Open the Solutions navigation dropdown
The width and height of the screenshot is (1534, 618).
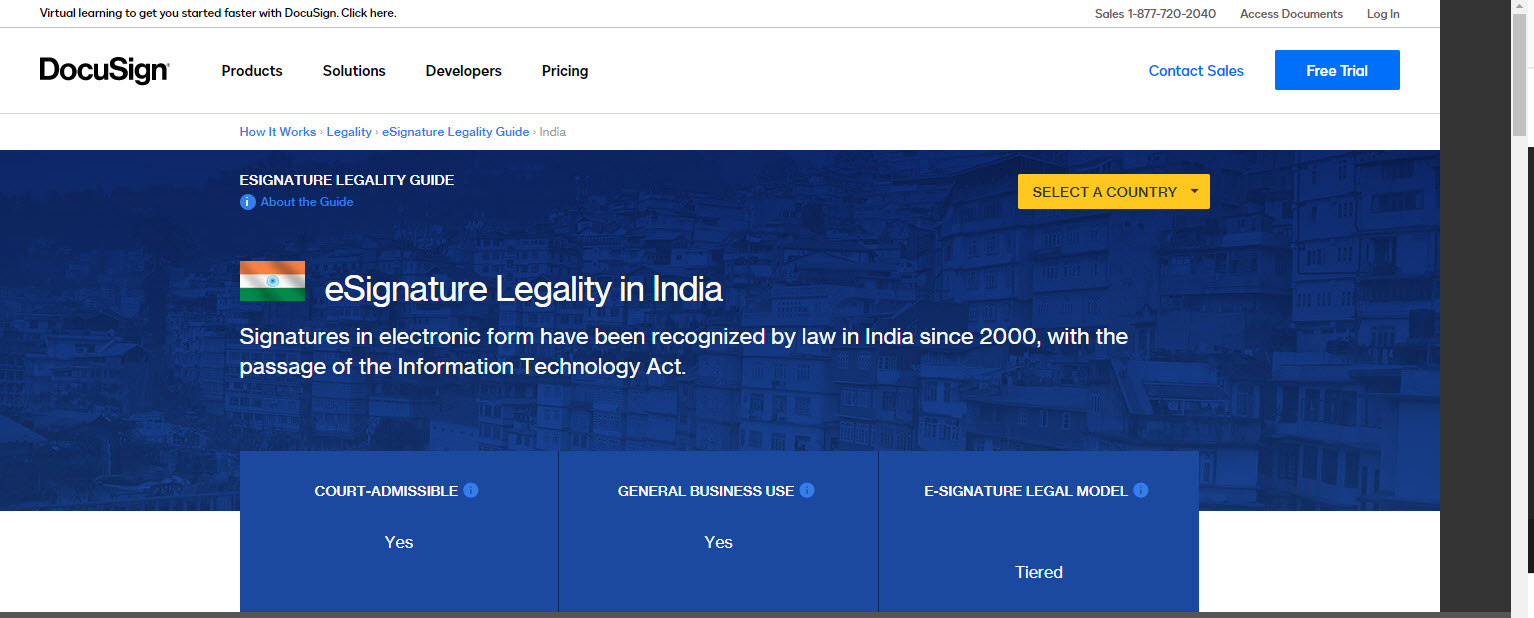[x=354, y=70]
